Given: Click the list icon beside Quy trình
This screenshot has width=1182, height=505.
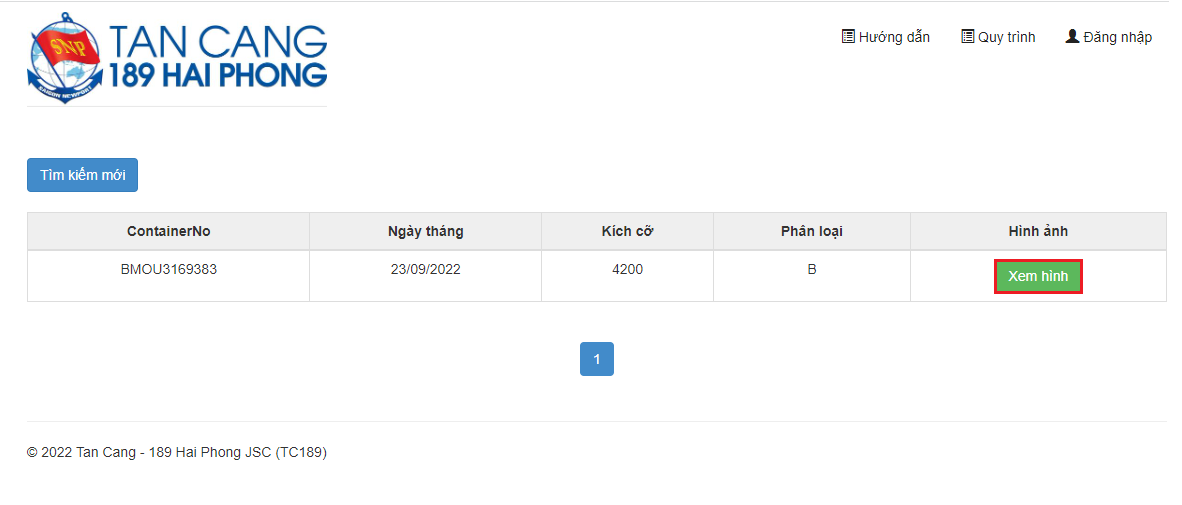Looking at the screenshot, I should (x=968, y=36).
